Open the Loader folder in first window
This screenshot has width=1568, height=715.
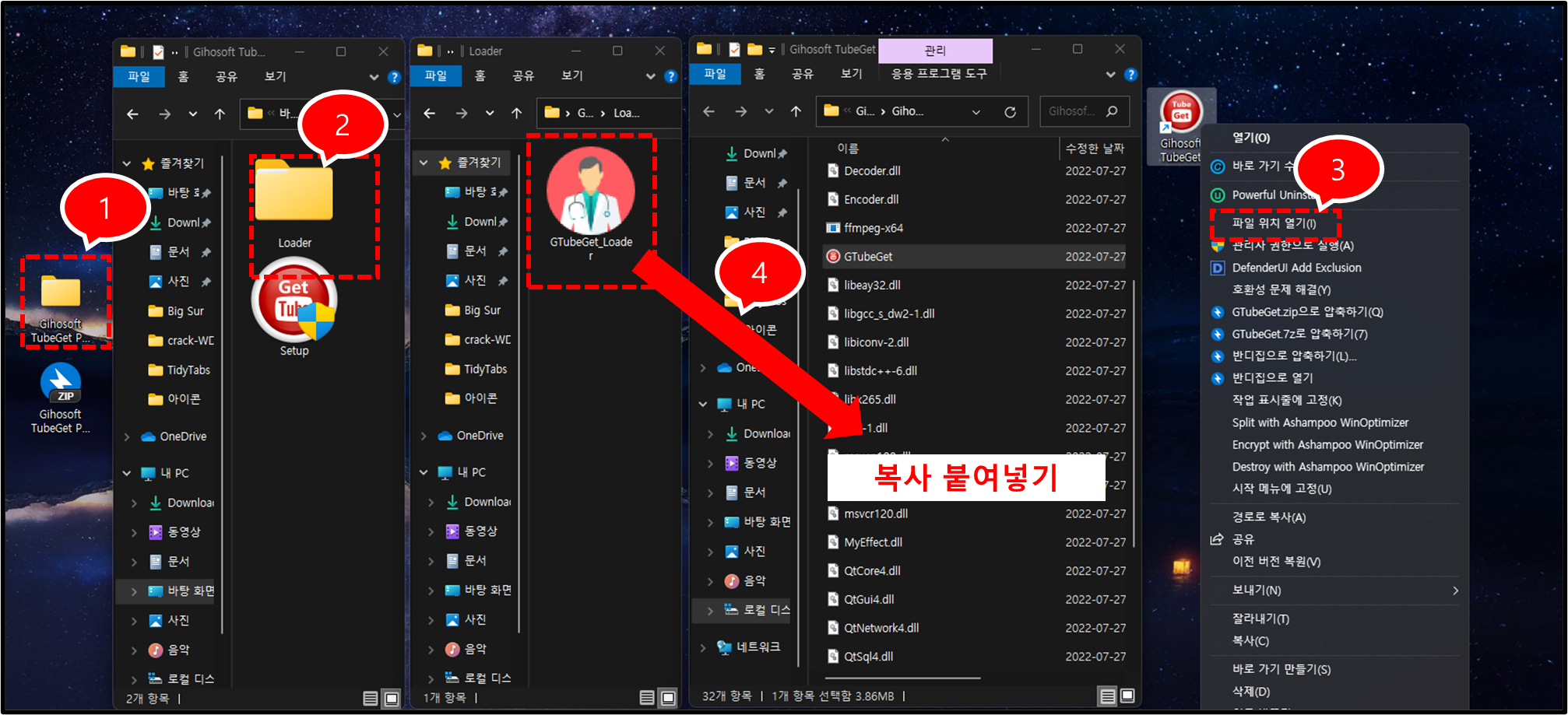pyautogui.click(x=294, y=204)
